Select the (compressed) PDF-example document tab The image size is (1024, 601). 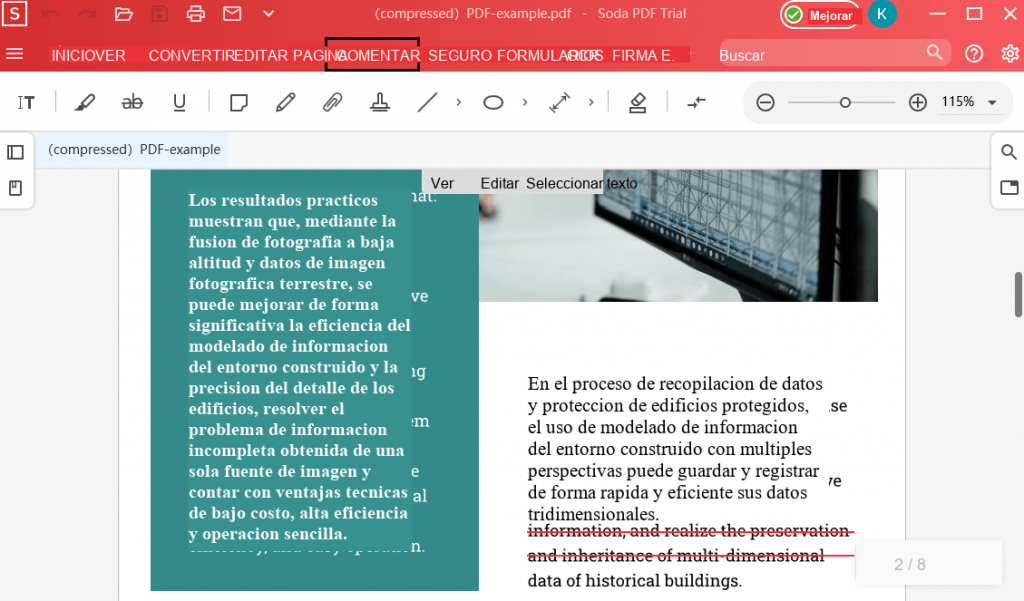pyautogui.click(x=134, y=150)
